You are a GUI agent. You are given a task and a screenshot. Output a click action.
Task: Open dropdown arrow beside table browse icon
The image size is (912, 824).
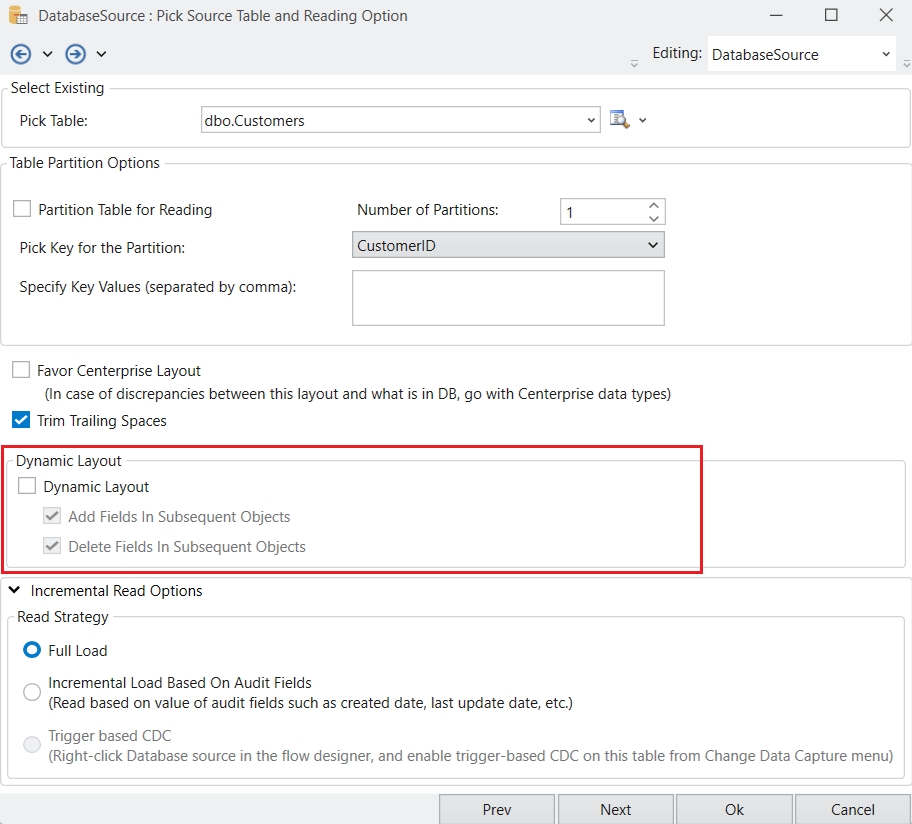coord(643,120)
